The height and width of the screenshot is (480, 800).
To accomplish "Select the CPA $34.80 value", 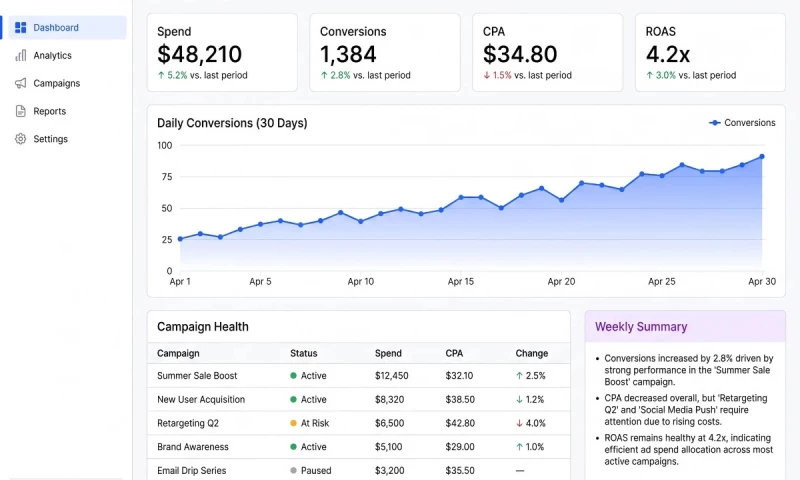I will point(520,54).
